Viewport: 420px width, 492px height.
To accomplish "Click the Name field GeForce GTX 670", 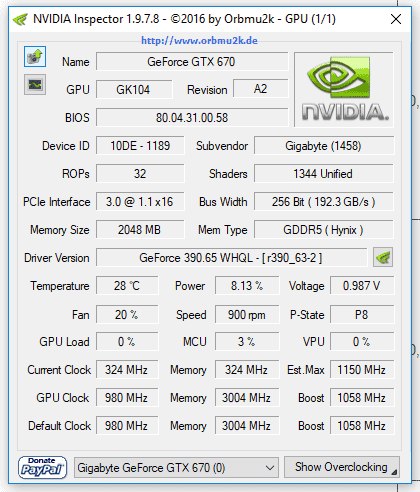I will 192,62.
